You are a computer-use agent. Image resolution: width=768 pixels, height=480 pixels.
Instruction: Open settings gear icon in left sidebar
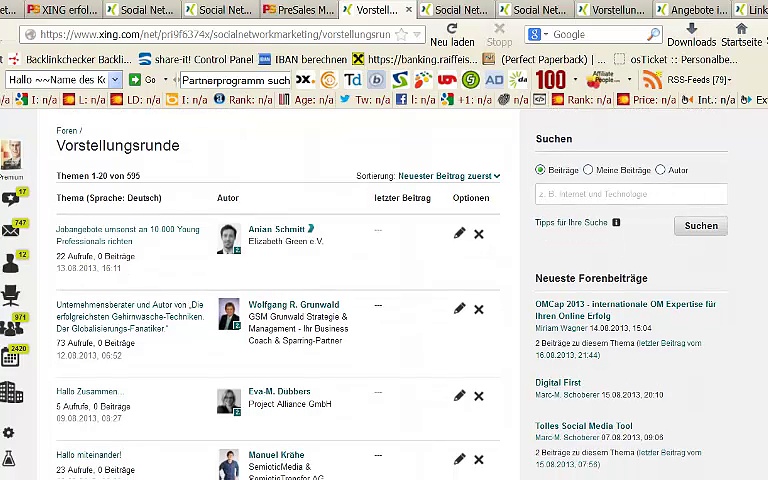9,433
